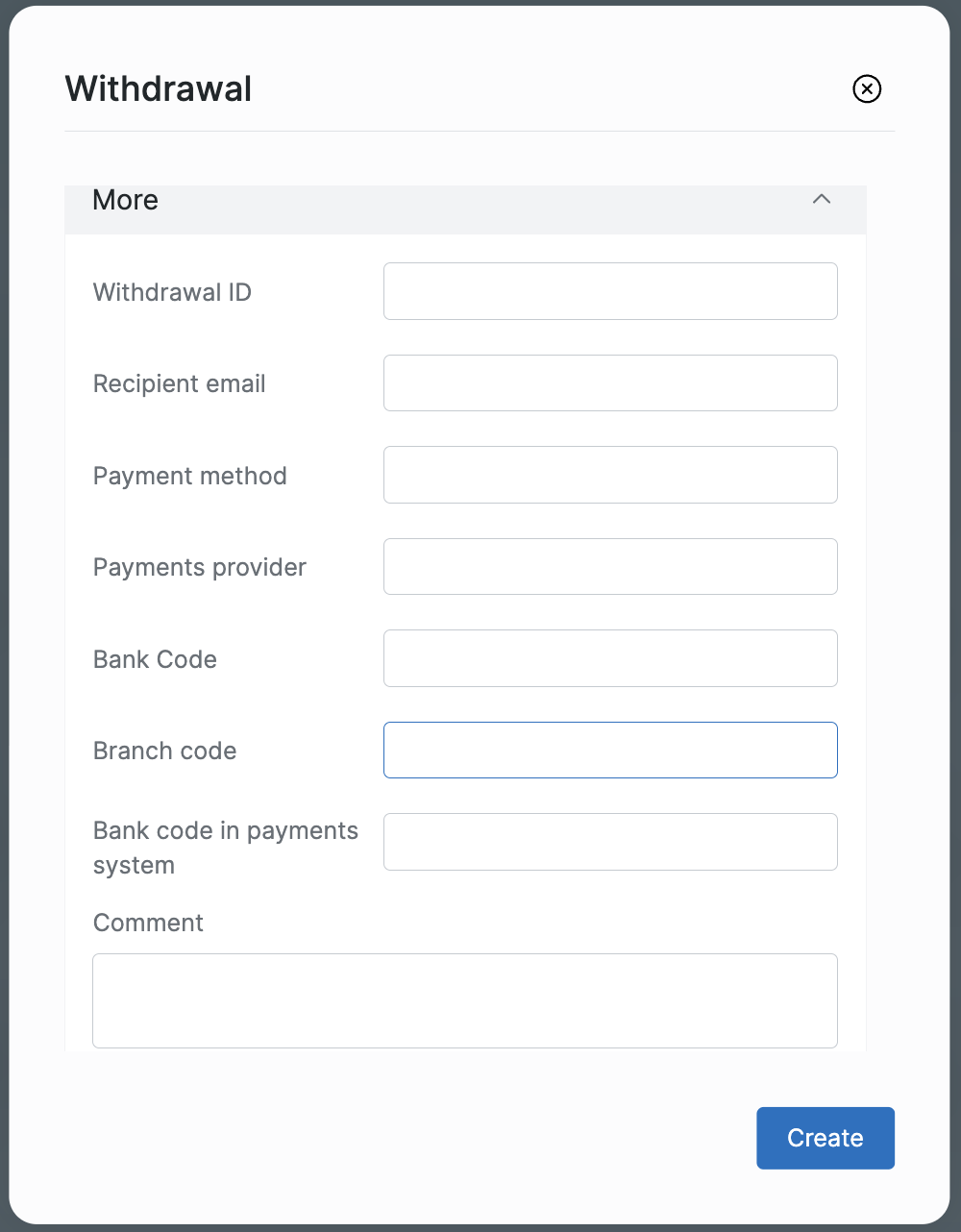Click the Bank Code input field
The height and width of the screenshot is (1232, 961).
[x=610, y=658]
